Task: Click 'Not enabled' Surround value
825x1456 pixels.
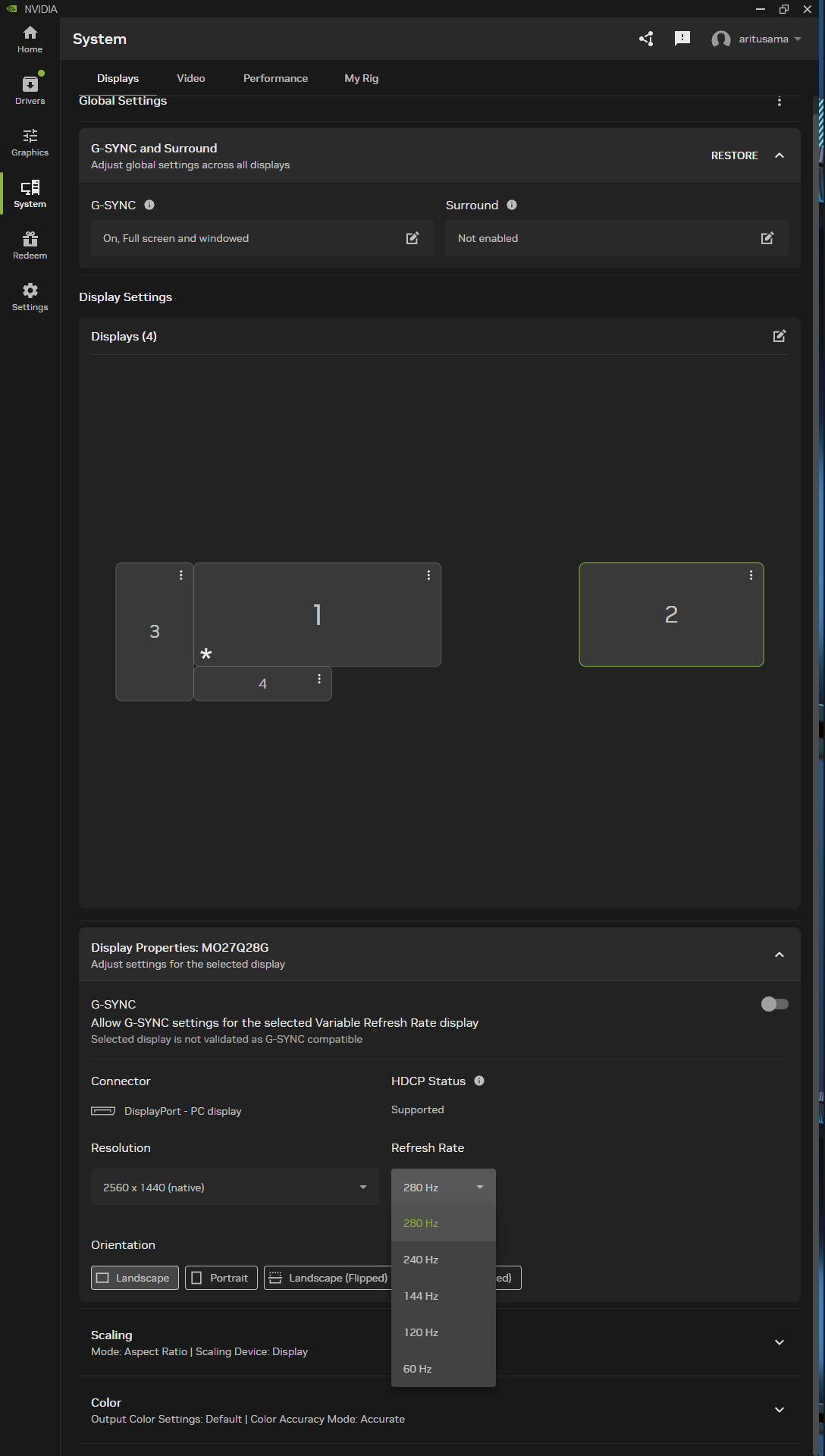Action: [x=488, y=238]
